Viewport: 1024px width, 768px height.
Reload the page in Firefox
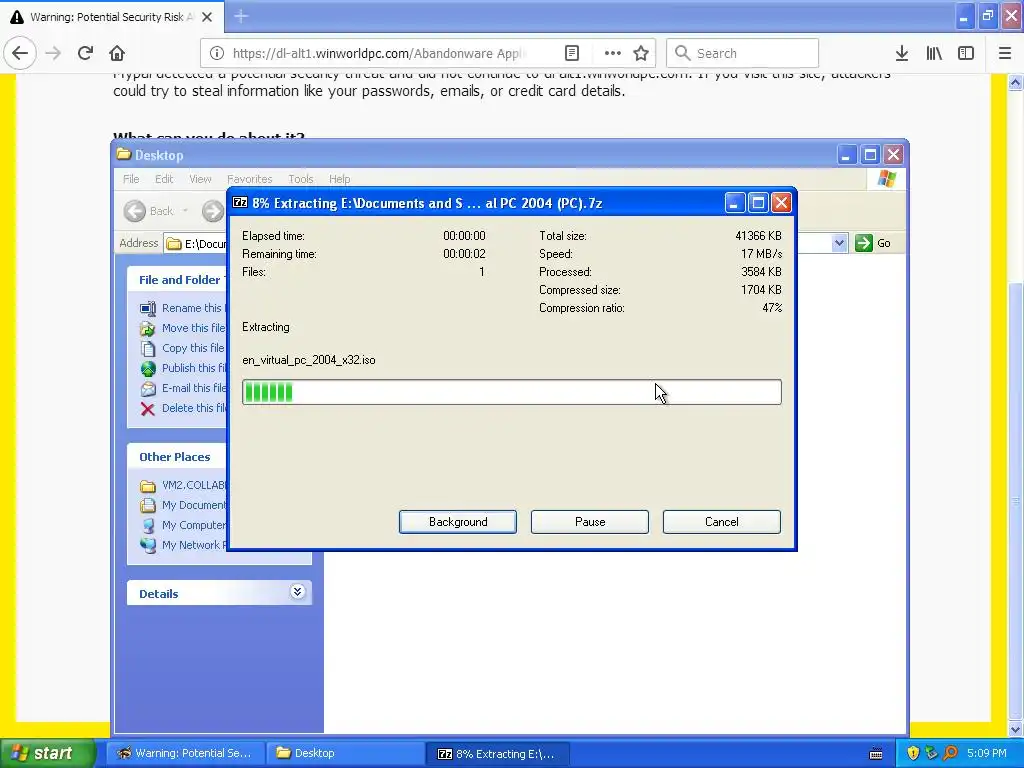(85, 53)
